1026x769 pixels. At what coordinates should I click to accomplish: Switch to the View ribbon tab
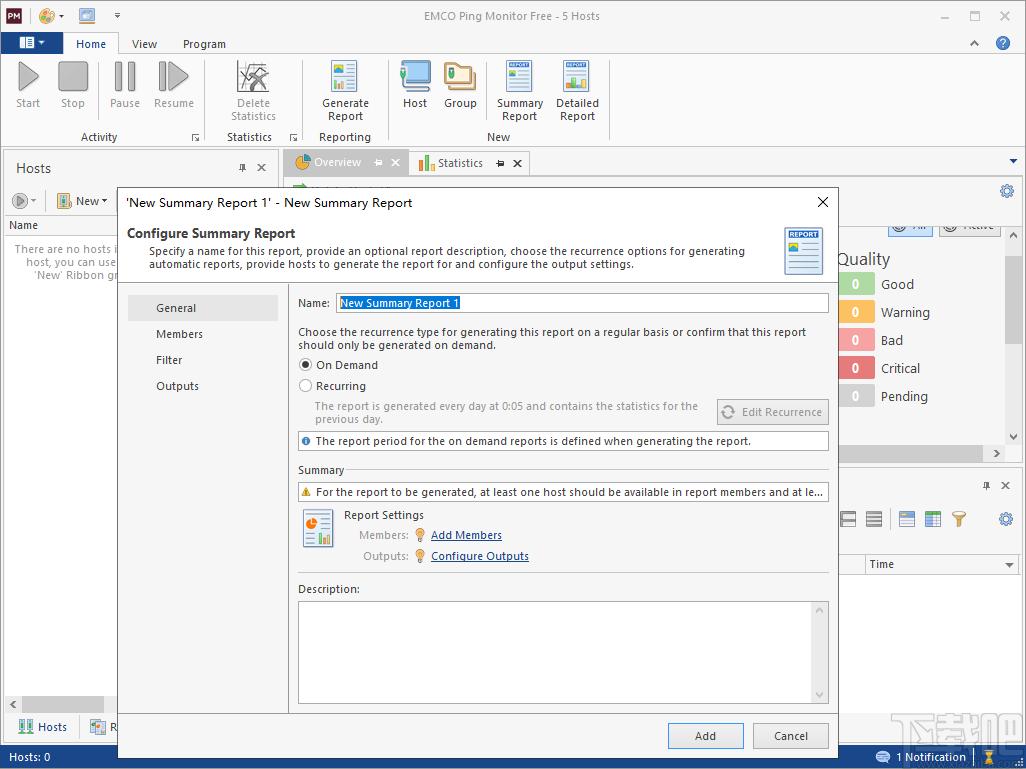[144, 44]
